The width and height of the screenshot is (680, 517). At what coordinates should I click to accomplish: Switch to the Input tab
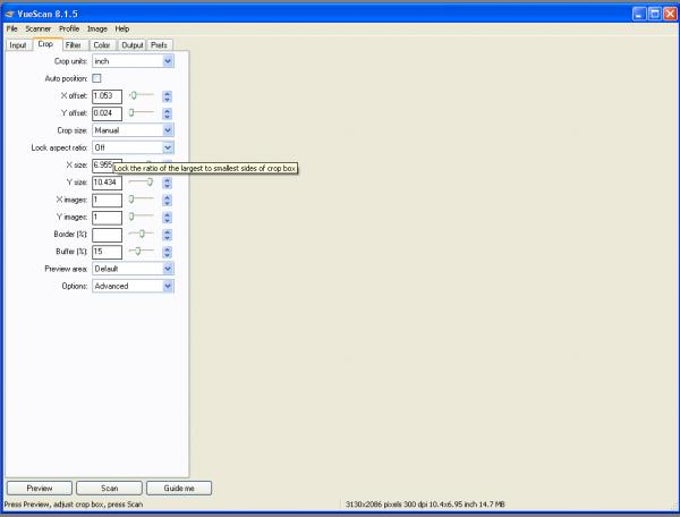18,45
